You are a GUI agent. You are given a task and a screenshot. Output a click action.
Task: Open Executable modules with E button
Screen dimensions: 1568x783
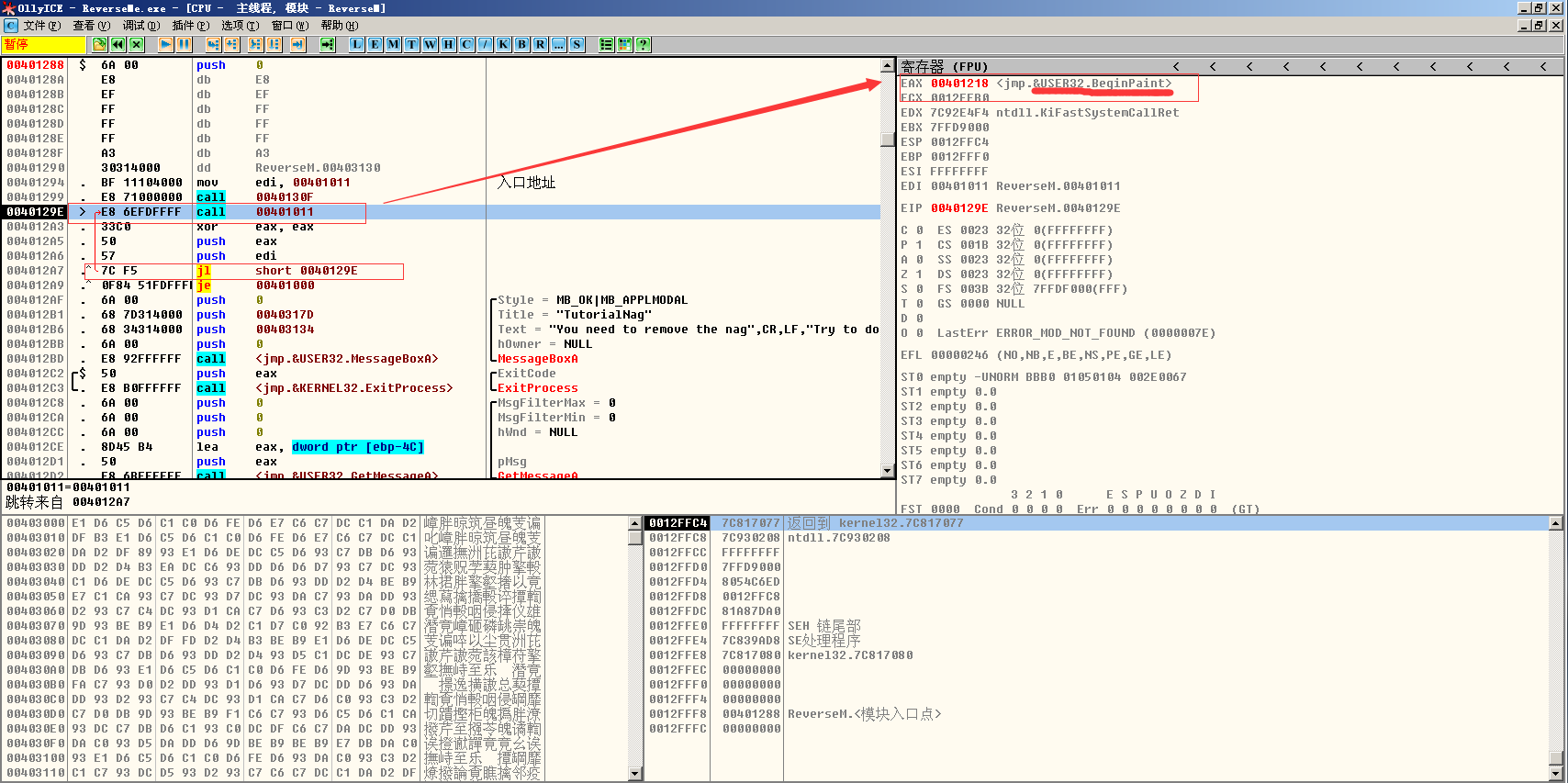point(375,44)
